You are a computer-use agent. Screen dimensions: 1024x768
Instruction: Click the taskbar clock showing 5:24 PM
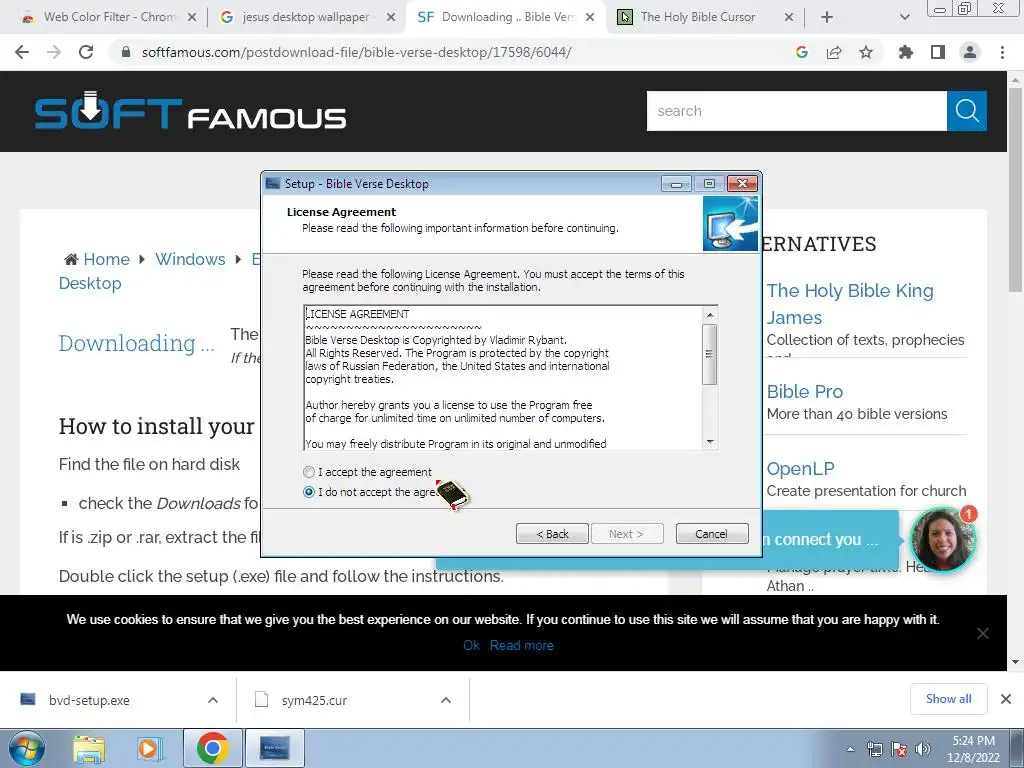[973, 749]
